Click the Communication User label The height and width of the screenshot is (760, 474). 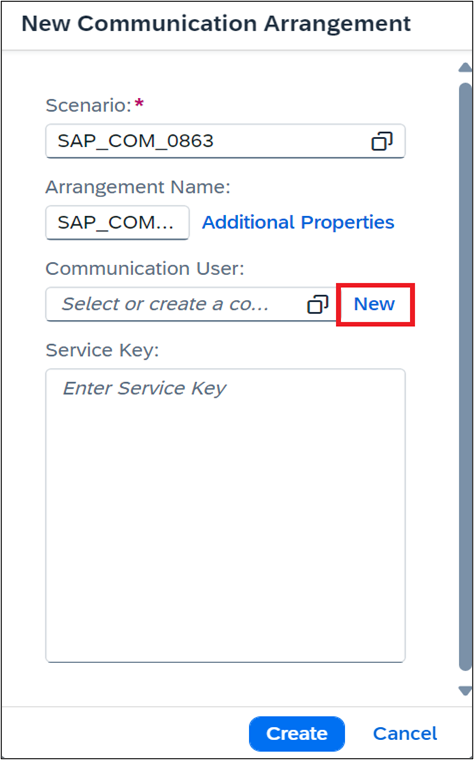tap(145, 269)
